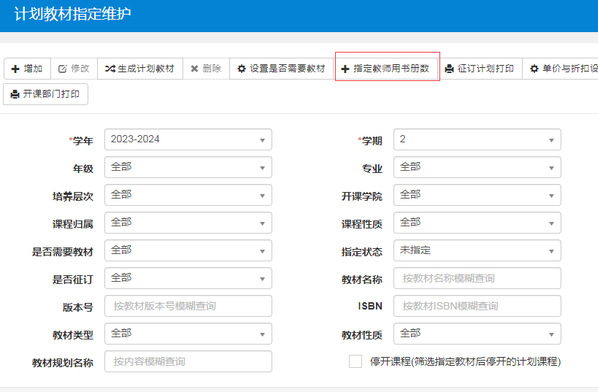Open the 教材类型 dropdown
598x392 pixels.
tap(188, 334)
